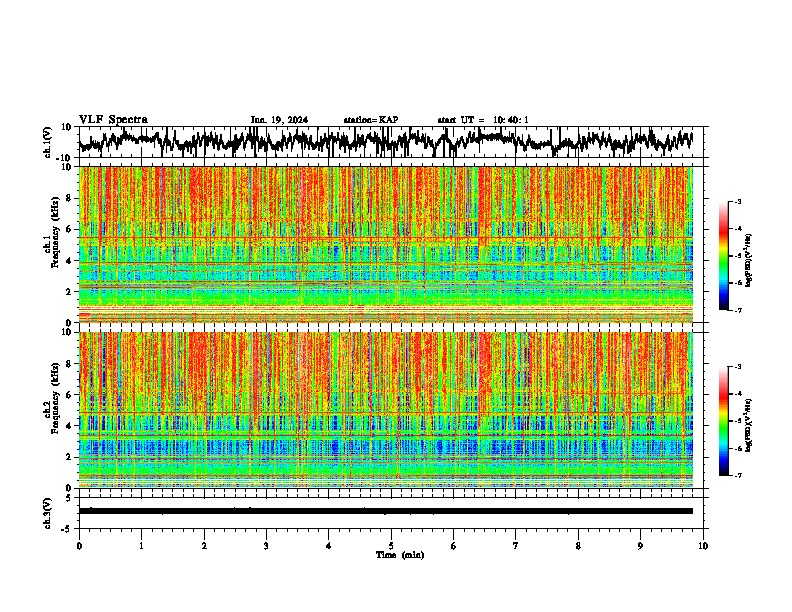Click the "10" tick on the time axis
The image size is (792, 612).
[703, 546]
